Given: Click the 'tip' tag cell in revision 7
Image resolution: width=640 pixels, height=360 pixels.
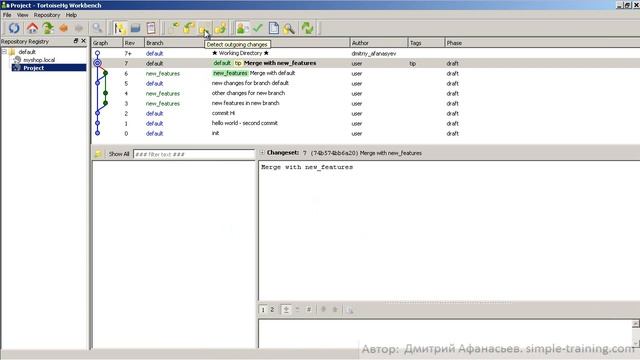Looking at the screenshot, I should [413, 63].
